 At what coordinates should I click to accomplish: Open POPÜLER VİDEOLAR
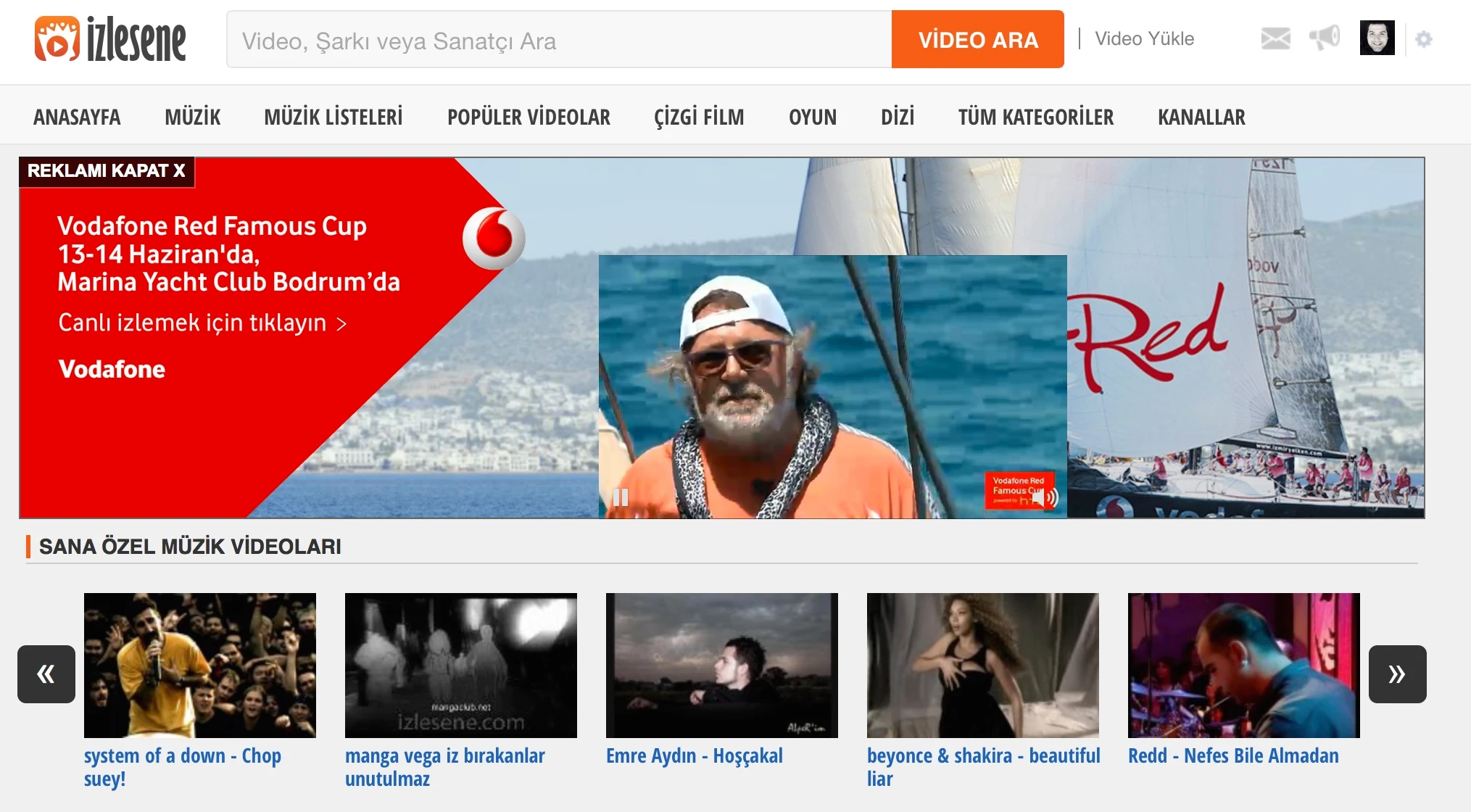[x=529, y=117]
